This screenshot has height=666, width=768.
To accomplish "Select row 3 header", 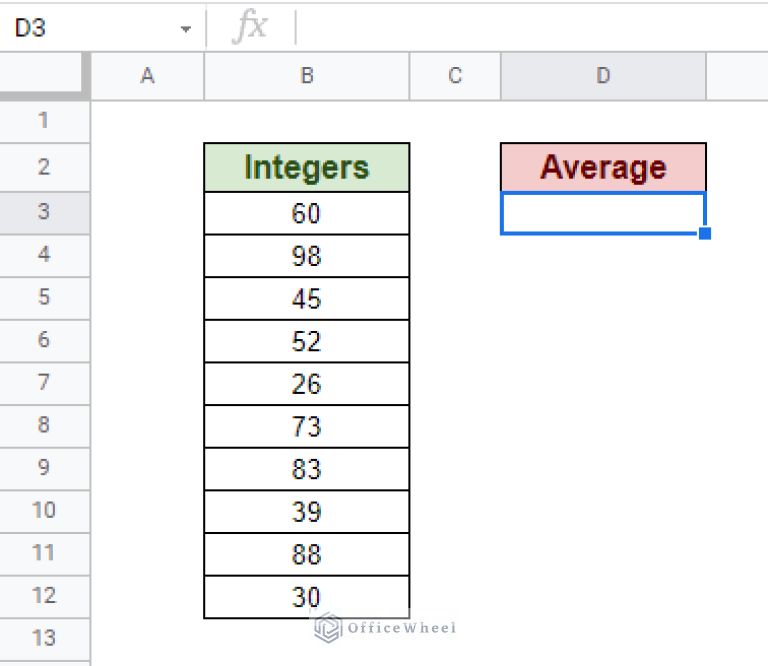I will coord(44,212).
